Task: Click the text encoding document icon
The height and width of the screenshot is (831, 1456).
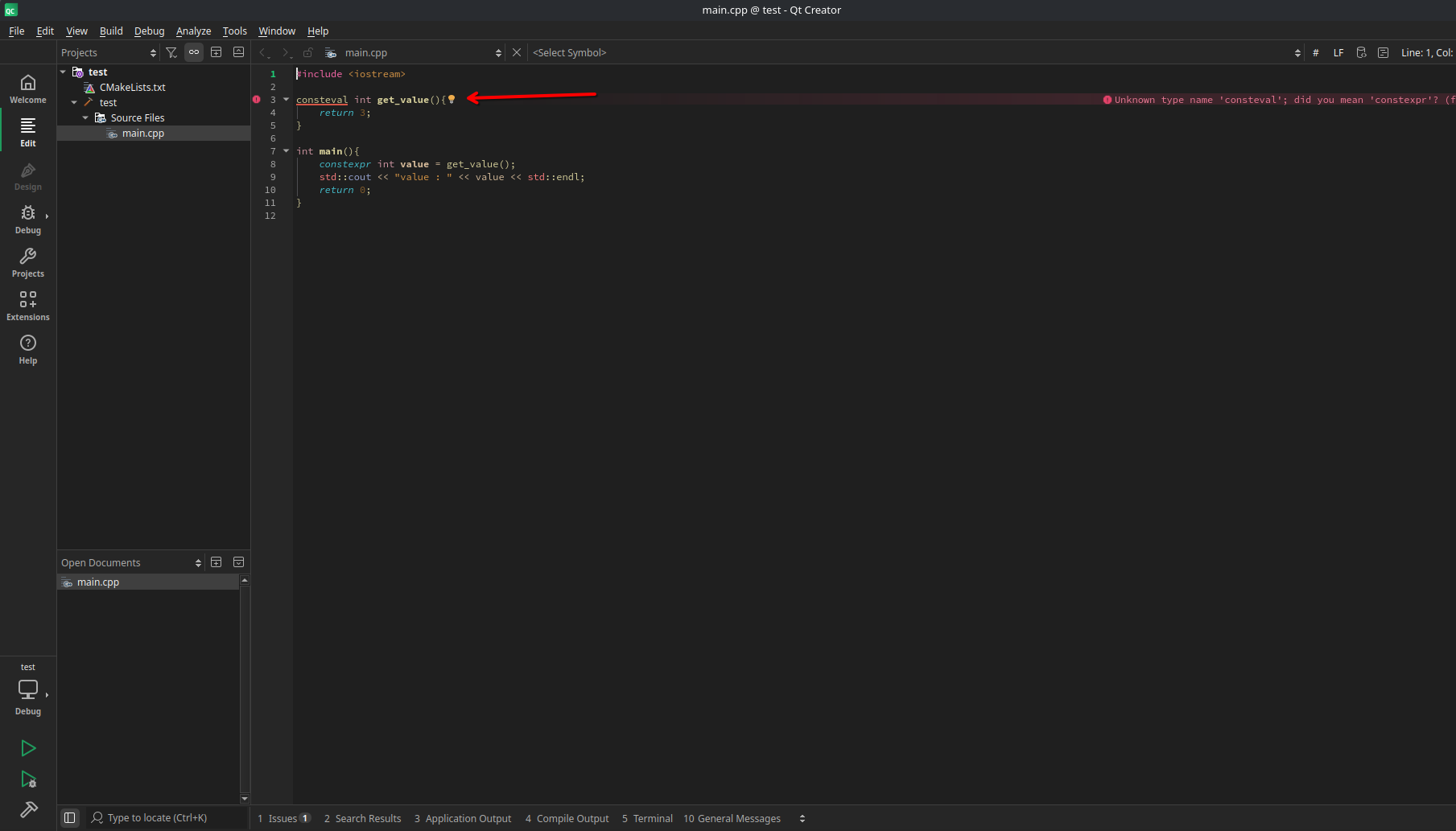Action: pyautogui.click(x=1383, y=52)
